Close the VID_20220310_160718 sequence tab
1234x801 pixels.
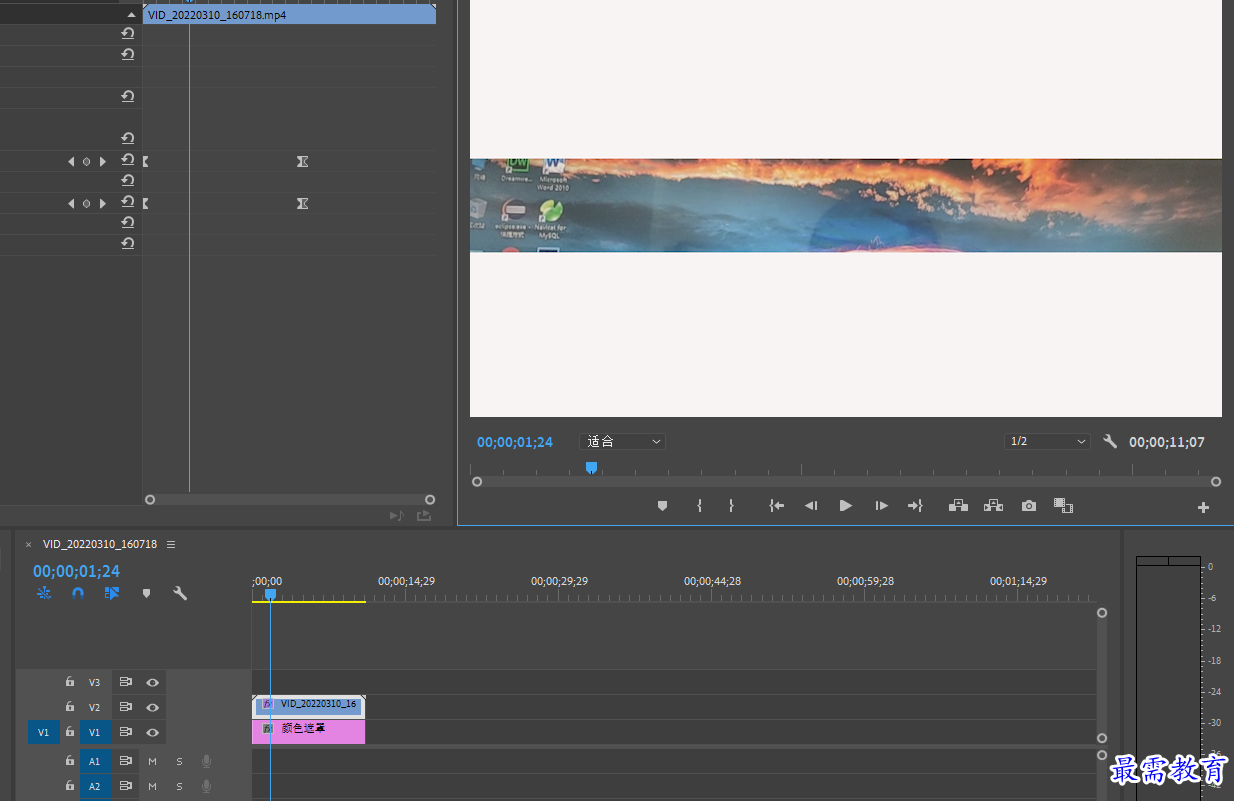(x=28, y=545)
